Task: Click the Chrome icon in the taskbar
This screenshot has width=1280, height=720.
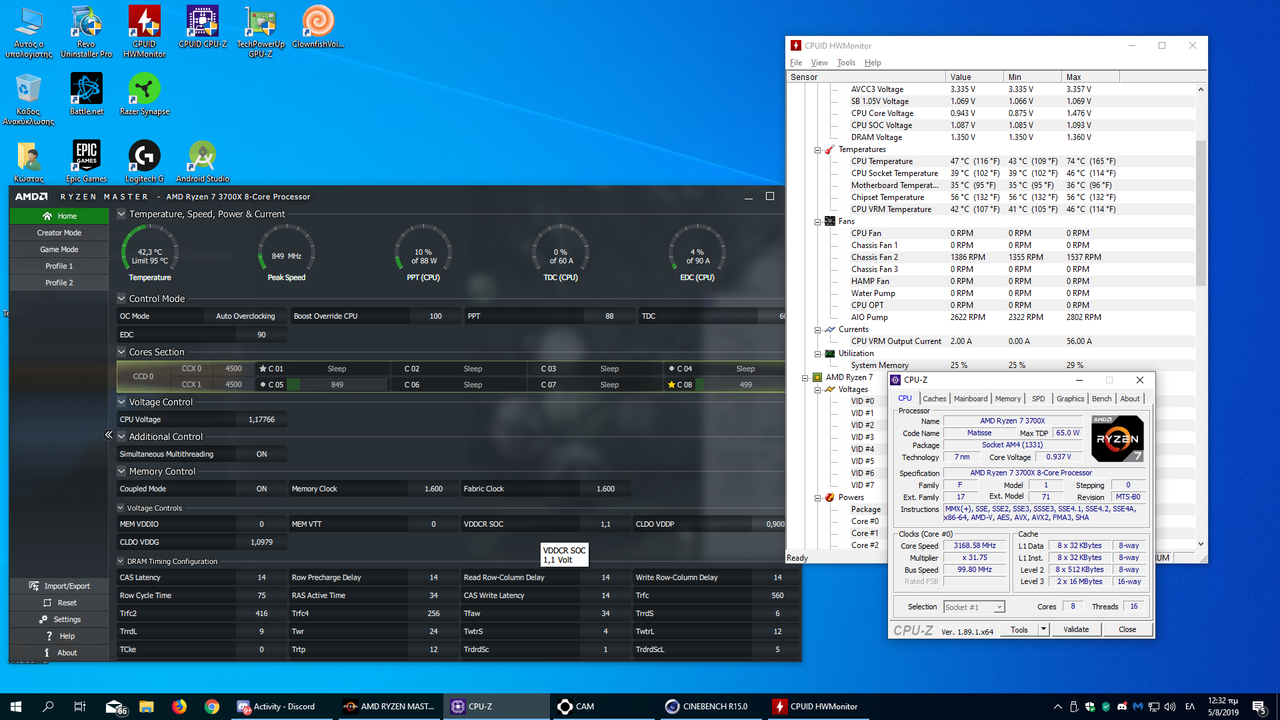Action: click(x=211, y=706)
